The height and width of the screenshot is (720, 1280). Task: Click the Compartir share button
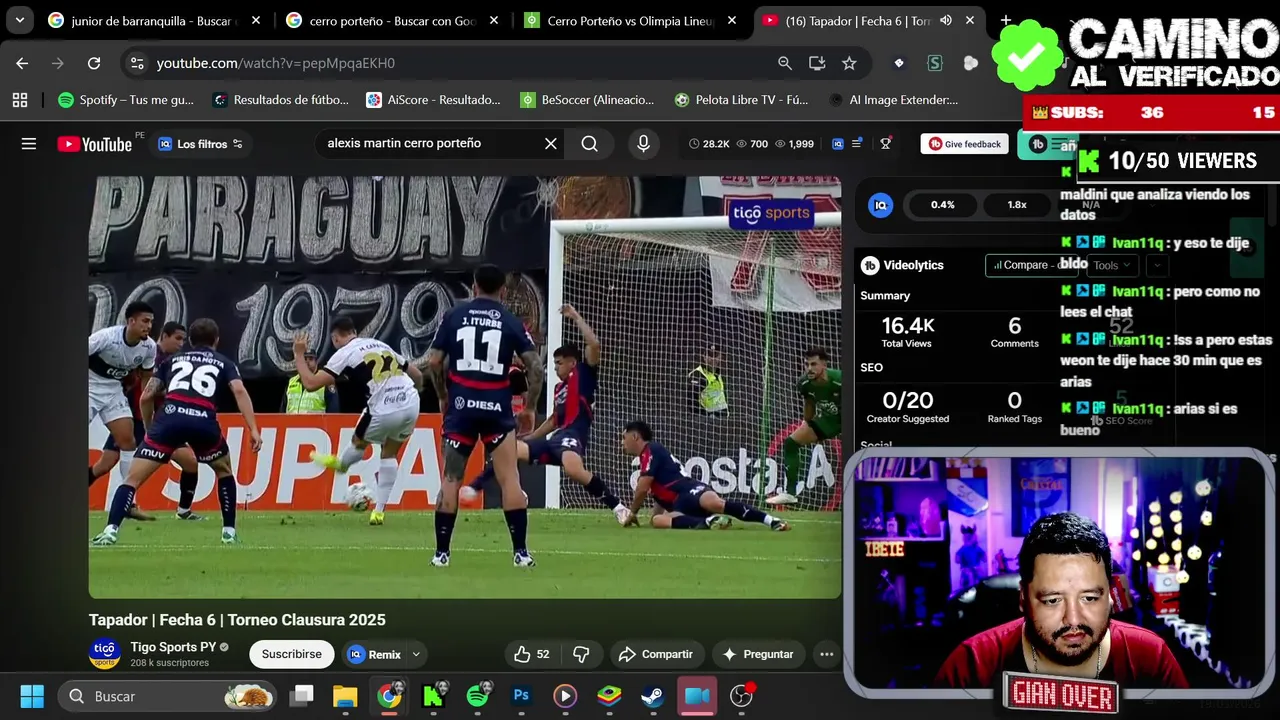[656, 654]
